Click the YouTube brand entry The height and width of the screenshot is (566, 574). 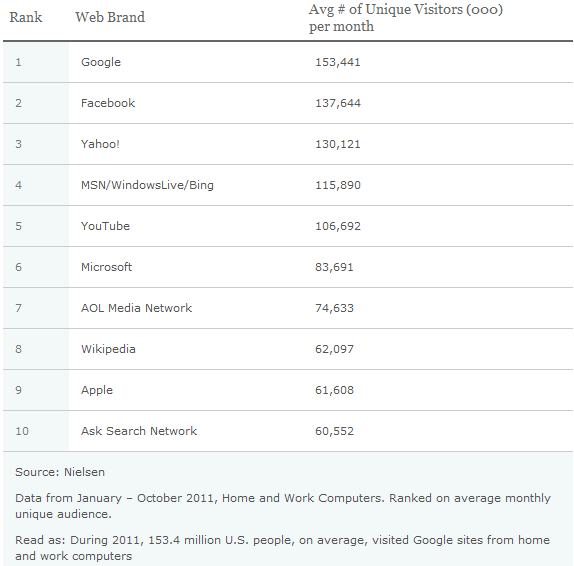pyautogui.click(x=105, y=226)
